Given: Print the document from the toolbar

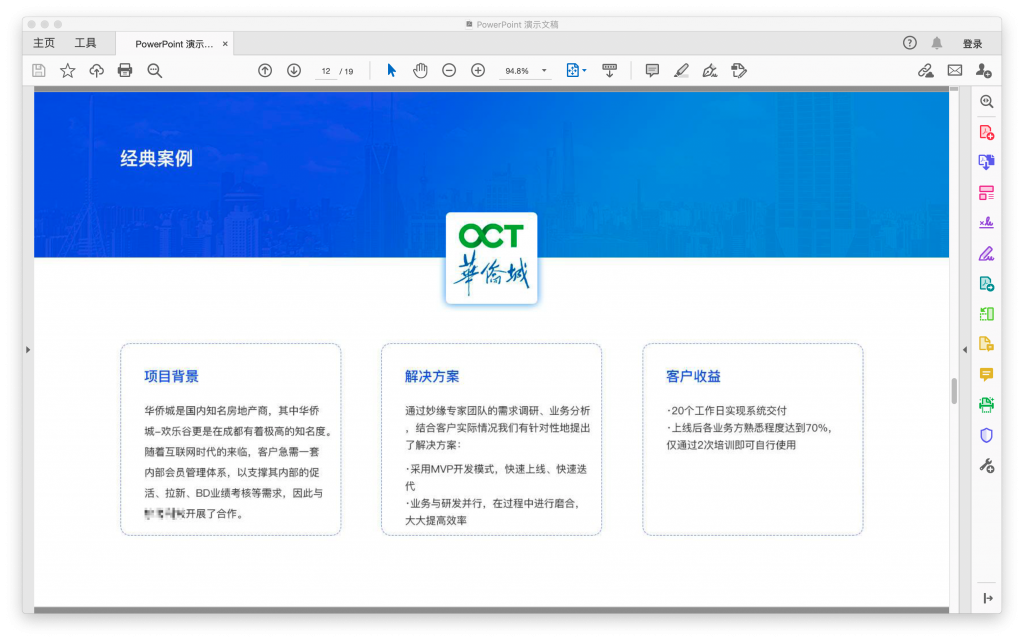Looking at the screenshot, I should 125,70.
